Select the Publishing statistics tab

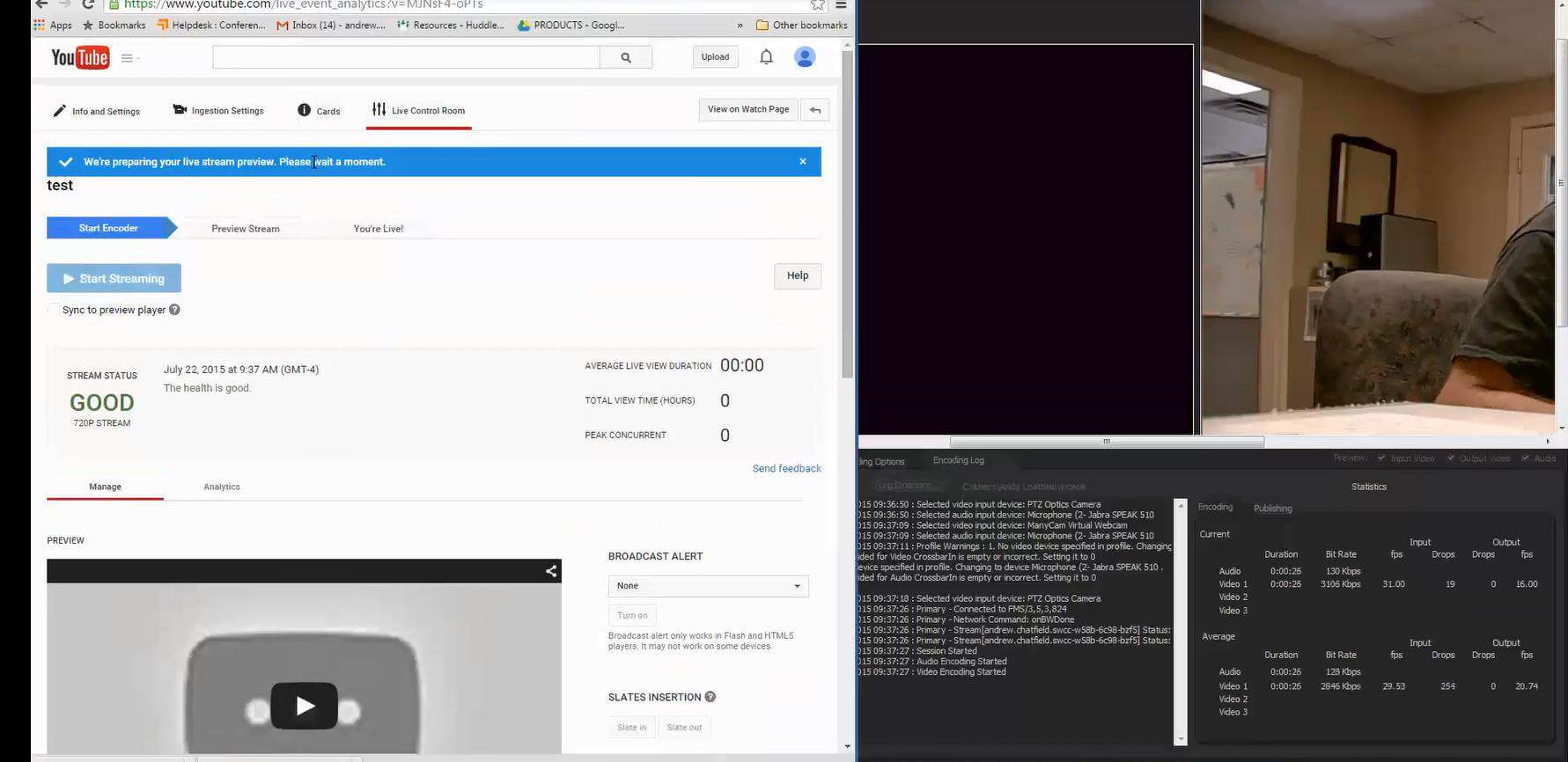tap(1273, 509)
